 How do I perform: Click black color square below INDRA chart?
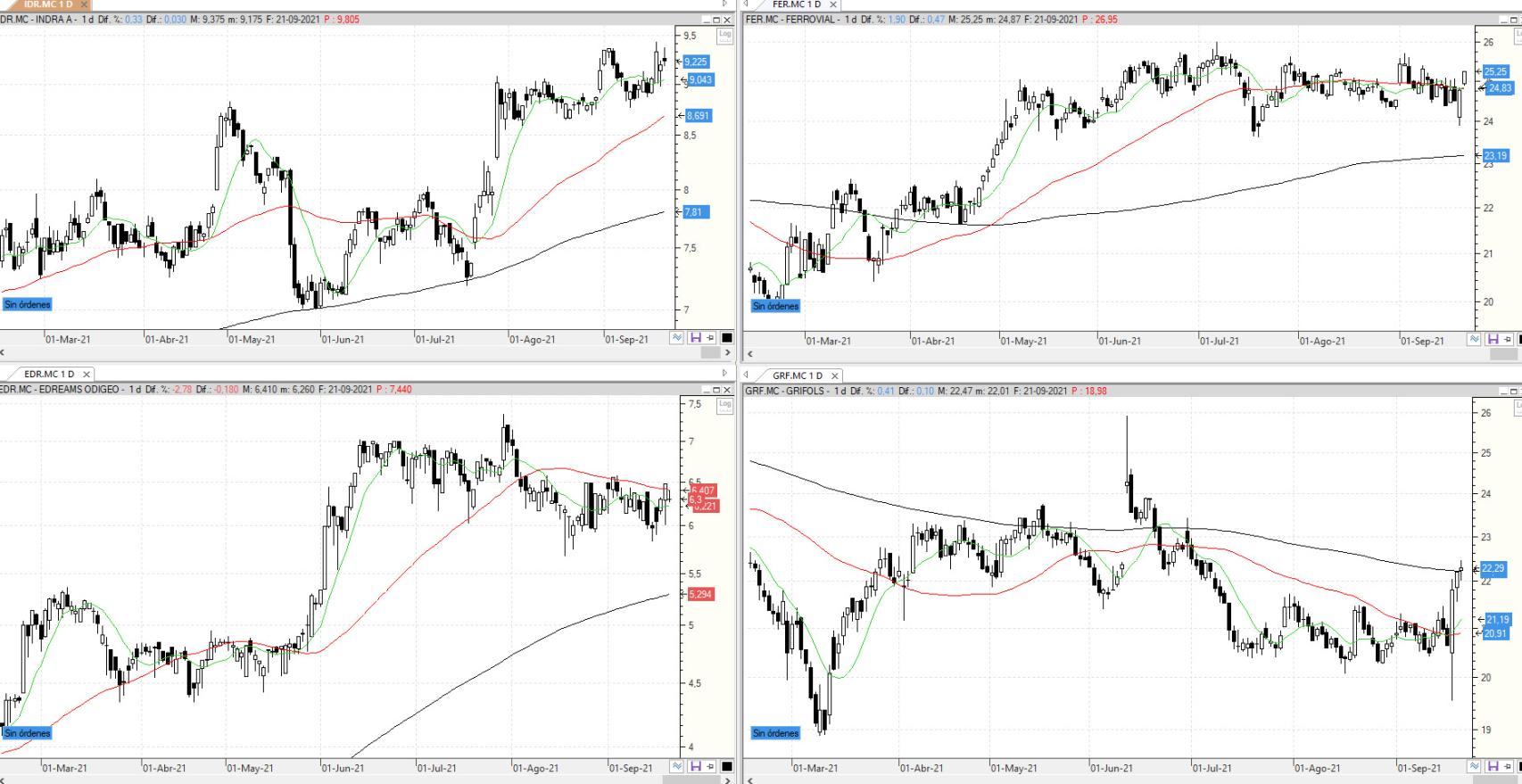pyautogui.click(x=726, y=338)
